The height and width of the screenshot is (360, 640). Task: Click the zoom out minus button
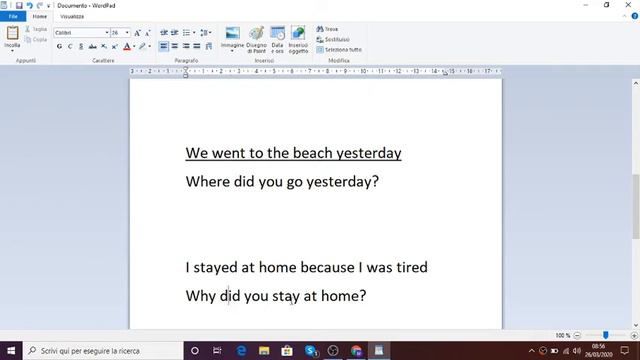tap(577, 336)
